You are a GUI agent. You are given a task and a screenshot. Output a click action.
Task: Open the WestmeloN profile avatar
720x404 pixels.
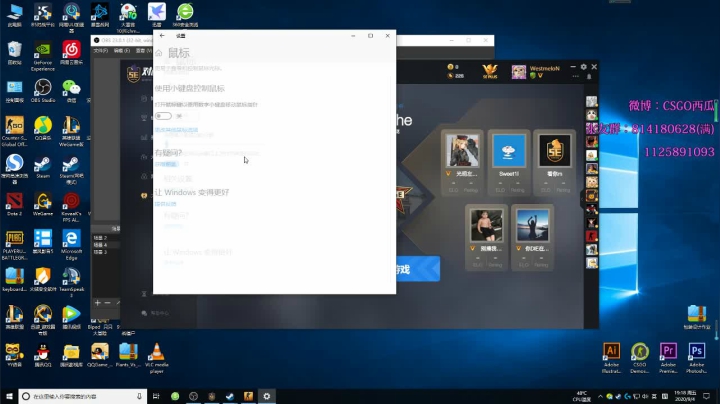point(519,72)
